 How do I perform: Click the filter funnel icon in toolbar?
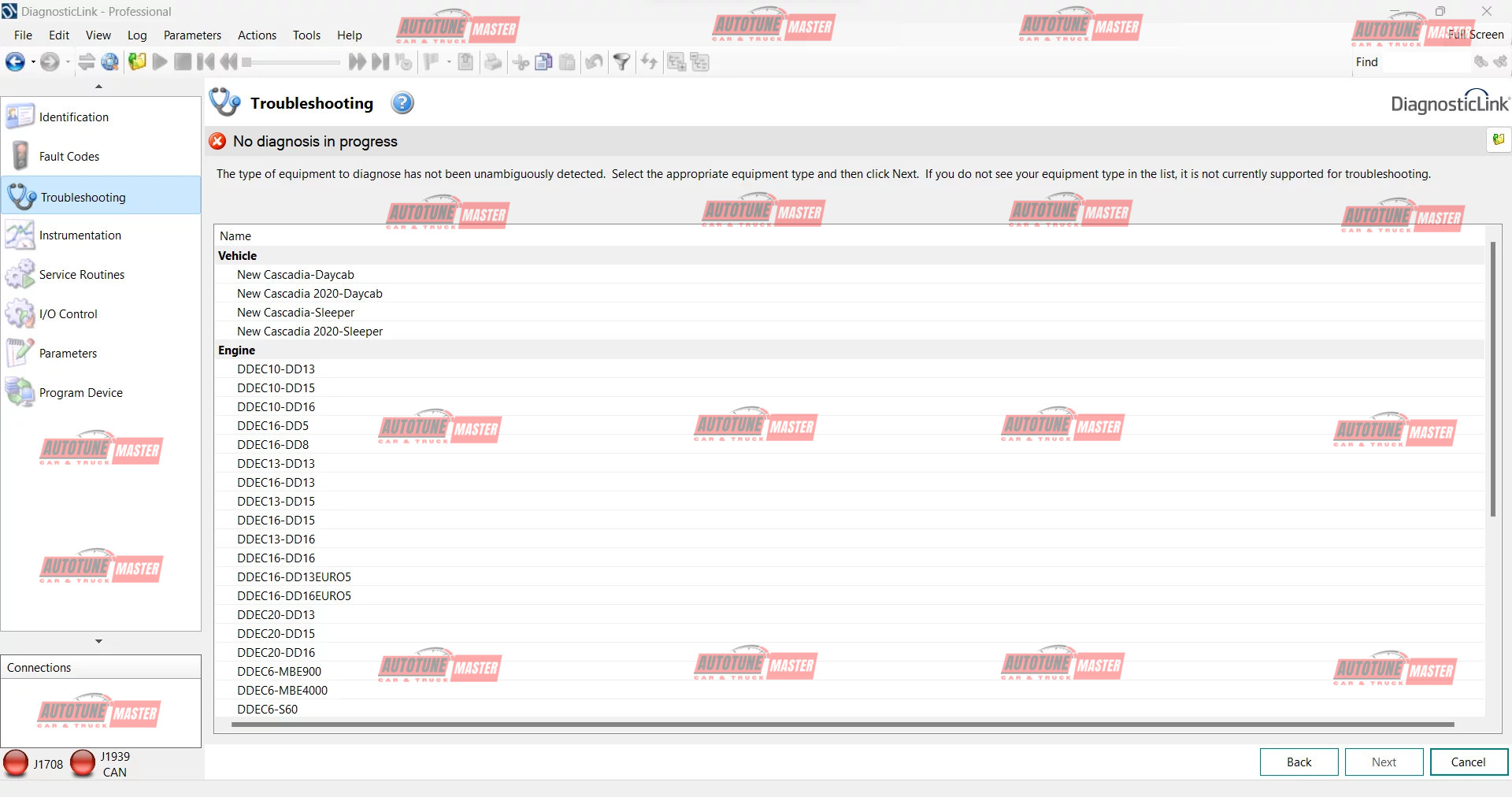(621, 62)
